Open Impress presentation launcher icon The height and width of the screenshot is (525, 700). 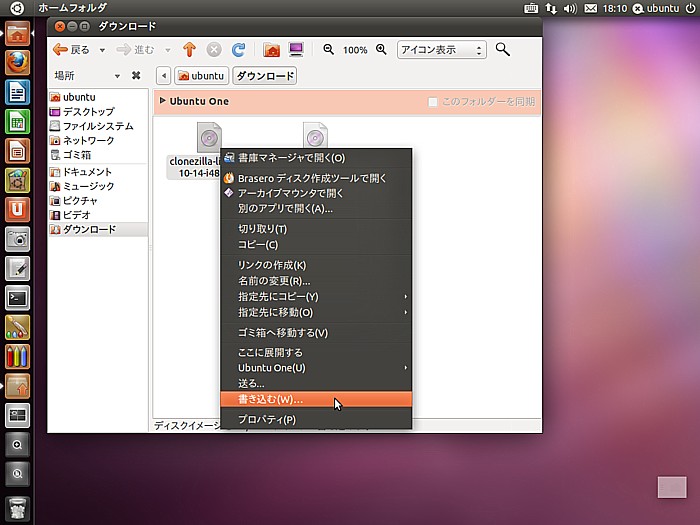17,151
